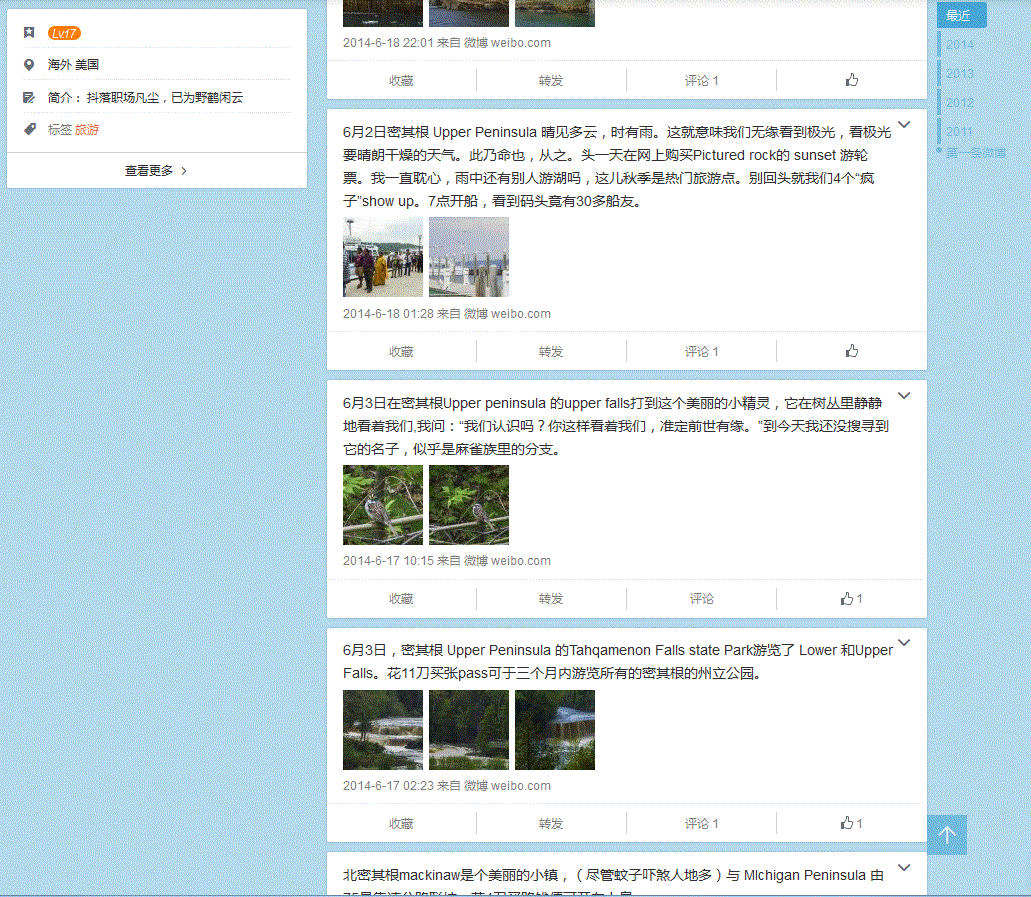Open chevron menu on Tahquamenon Falls post
Screen dimensions: 1031x897
(x=904, y=643)
